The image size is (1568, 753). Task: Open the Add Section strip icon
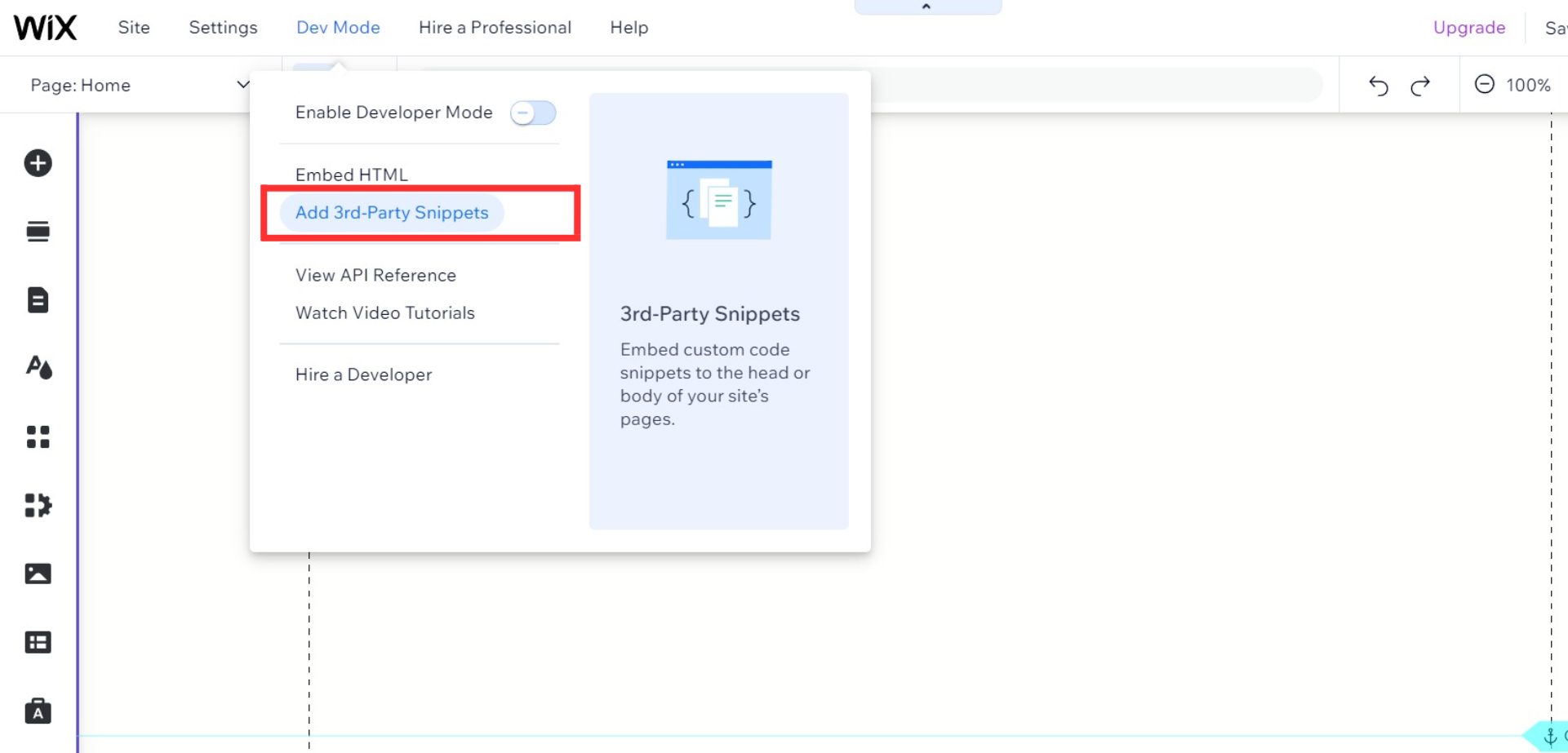coord(38,232)
